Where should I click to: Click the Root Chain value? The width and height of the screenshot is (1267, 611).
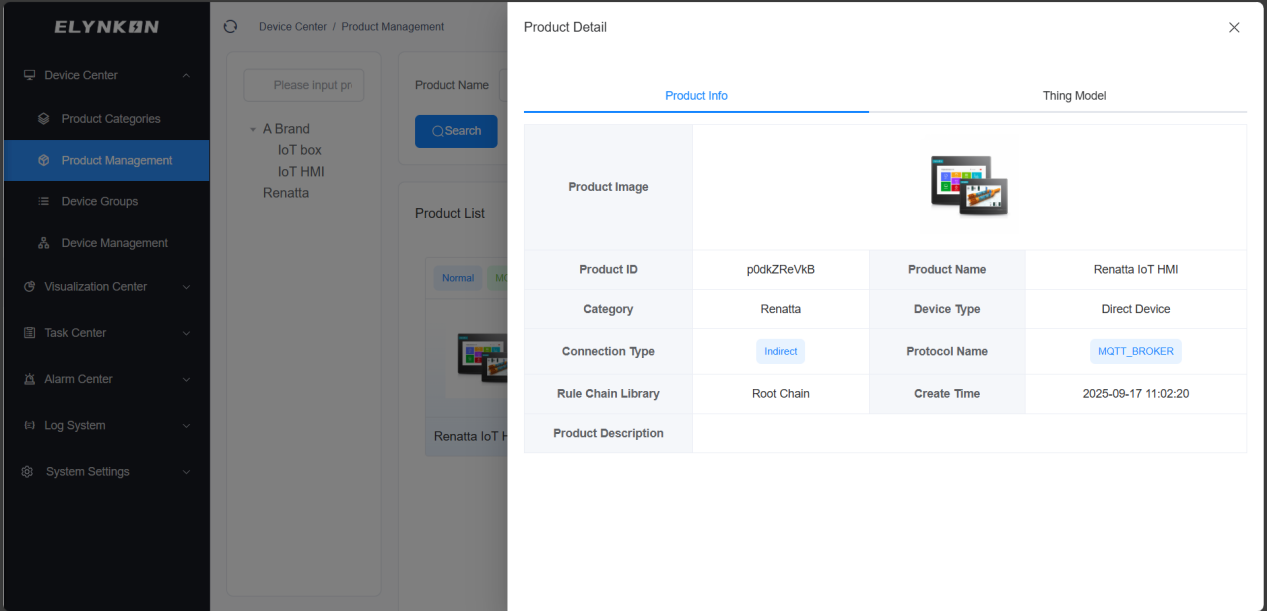(781, 394)
